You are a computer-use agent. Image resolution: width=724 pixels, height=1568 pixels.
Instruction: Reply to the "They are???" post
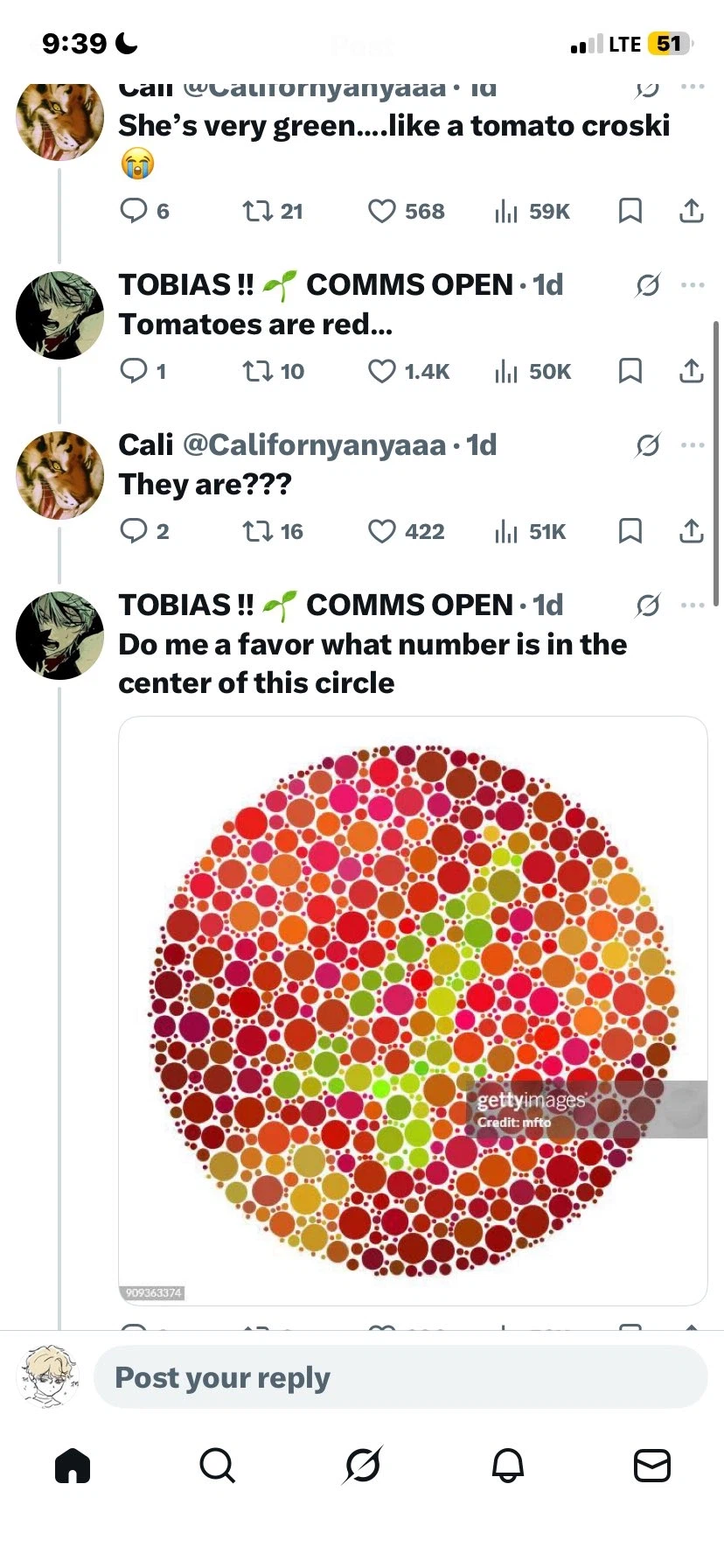133,531
